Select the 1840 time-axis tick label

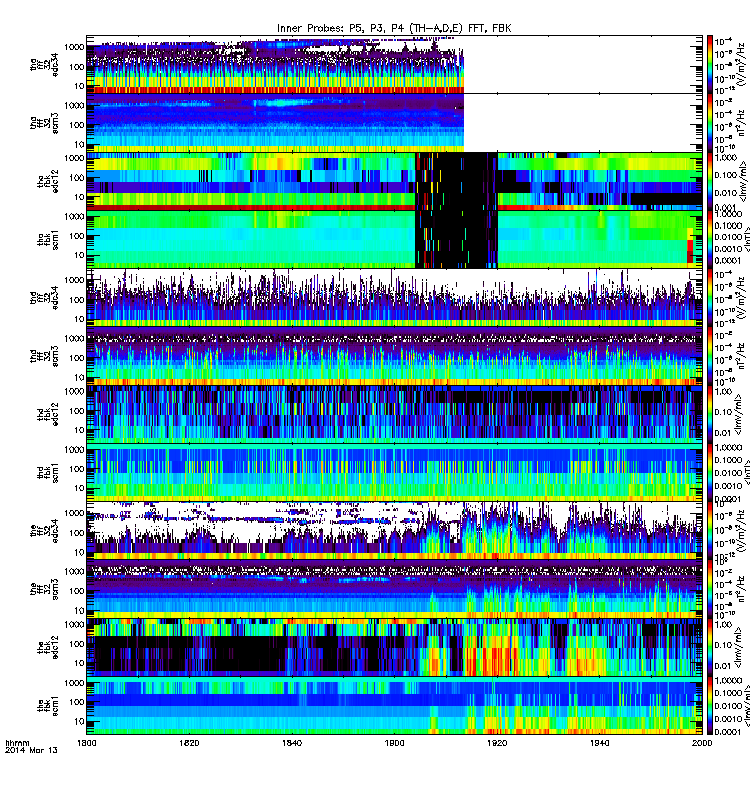tap(292, 743)
